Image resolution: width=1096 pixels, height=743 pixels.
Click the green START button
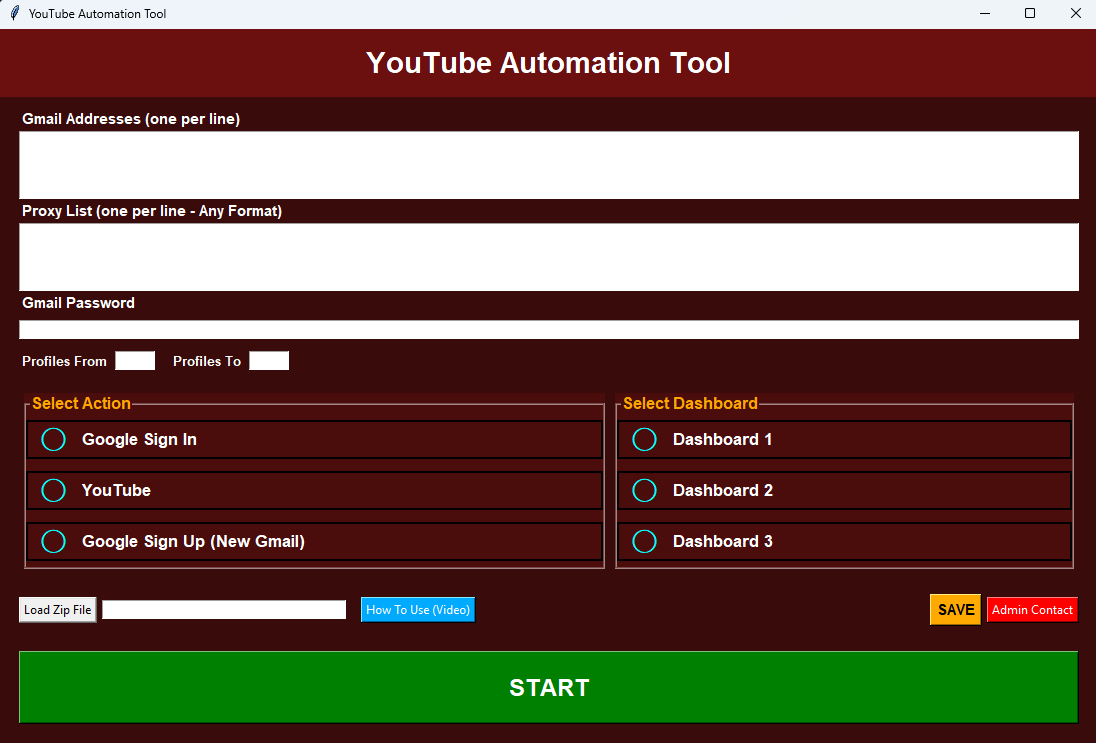(549, 687)
